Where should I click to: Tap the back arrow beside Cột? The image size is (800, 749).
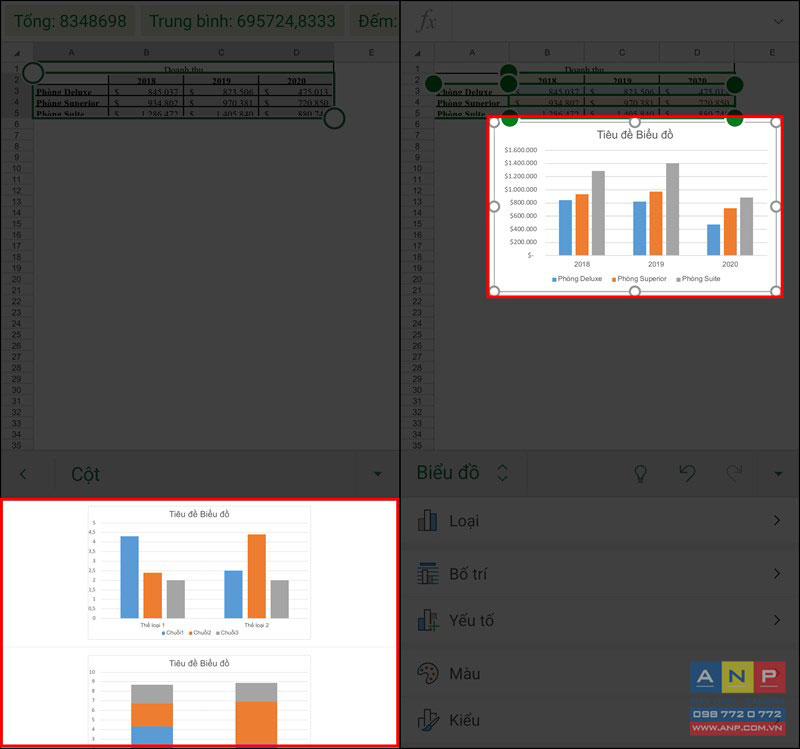pos(23,474)
